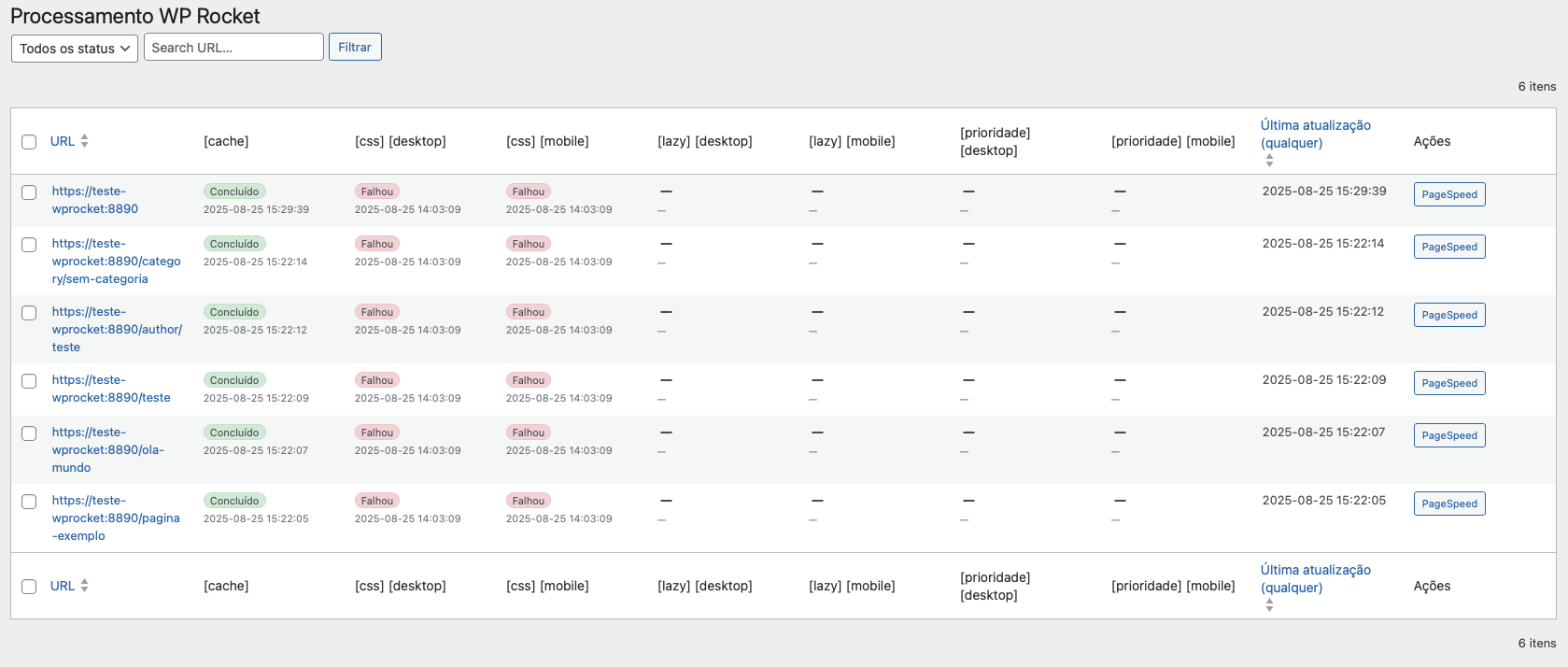This screenshot has width=1568, height=667.
Task: Click the top 6 itens count
Action: (1537, 86)
